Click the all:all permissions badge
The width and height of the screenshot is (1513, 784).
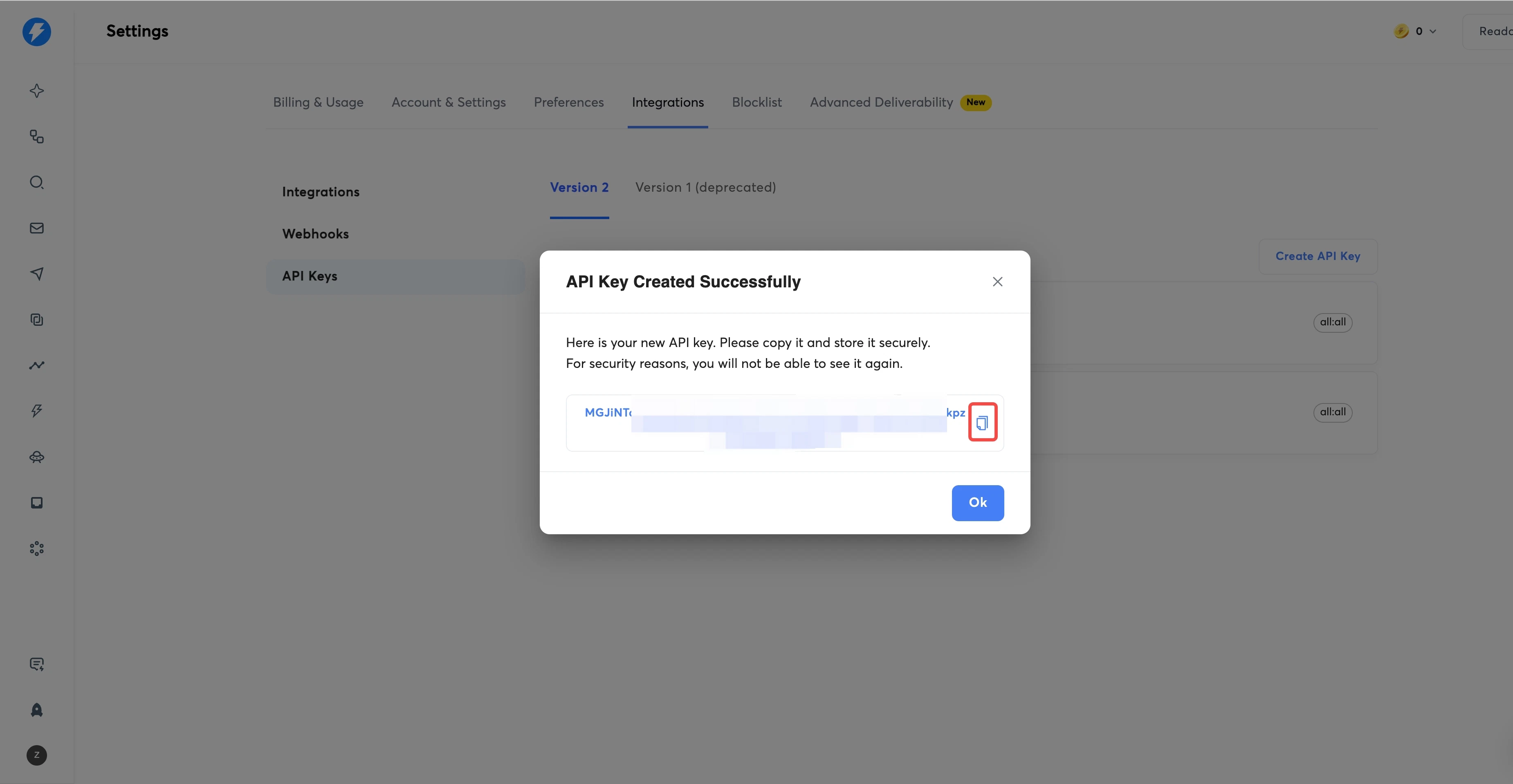1332,323
